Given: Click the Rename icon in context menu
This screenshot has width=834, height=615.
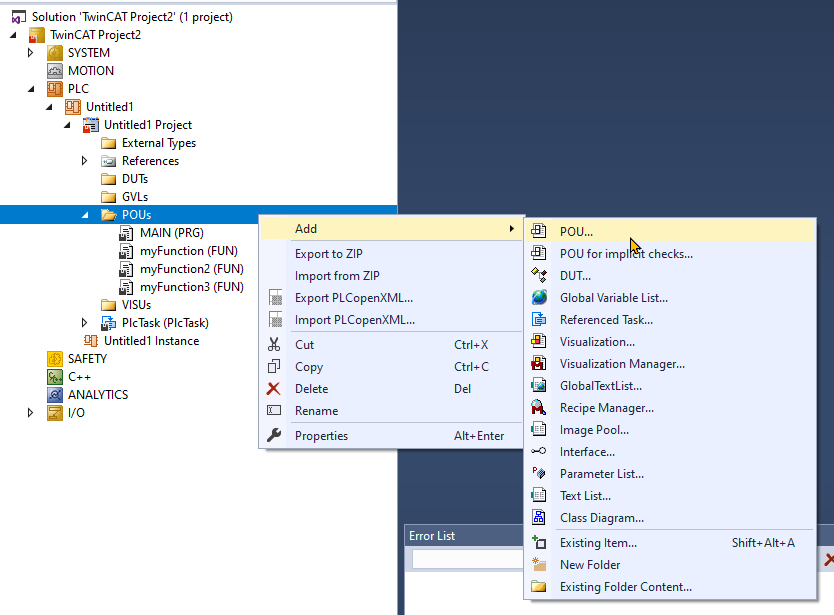Looking at the screenshot, I should click(274, 410).
